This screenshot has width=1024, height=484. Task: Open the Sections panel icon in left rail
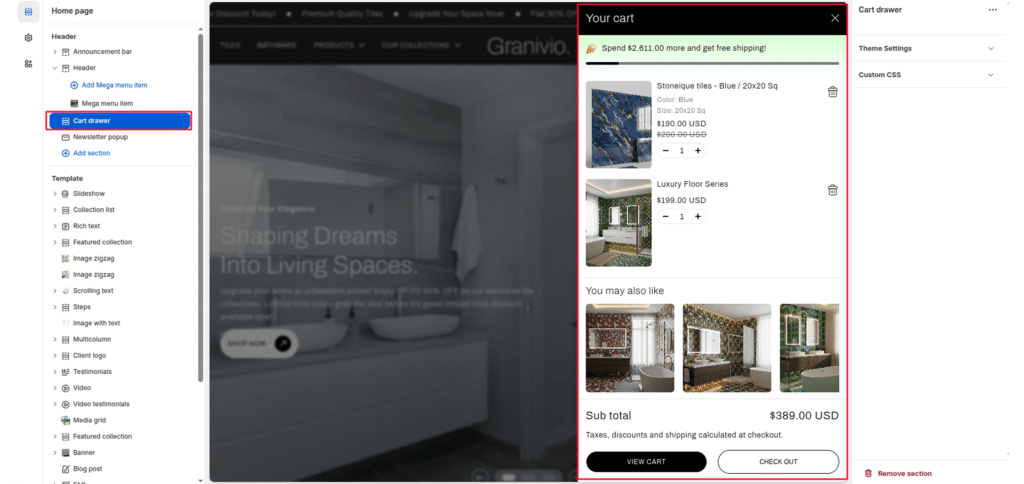[x=28, y=12]
